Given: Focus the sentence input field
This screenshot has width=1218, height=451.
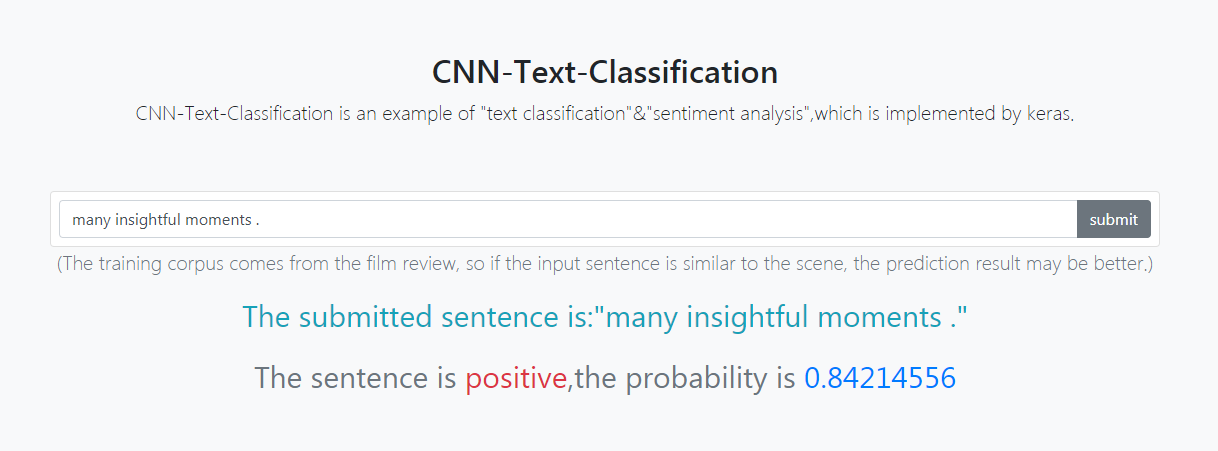Looking at the screenshot, I should pos(568,219).
